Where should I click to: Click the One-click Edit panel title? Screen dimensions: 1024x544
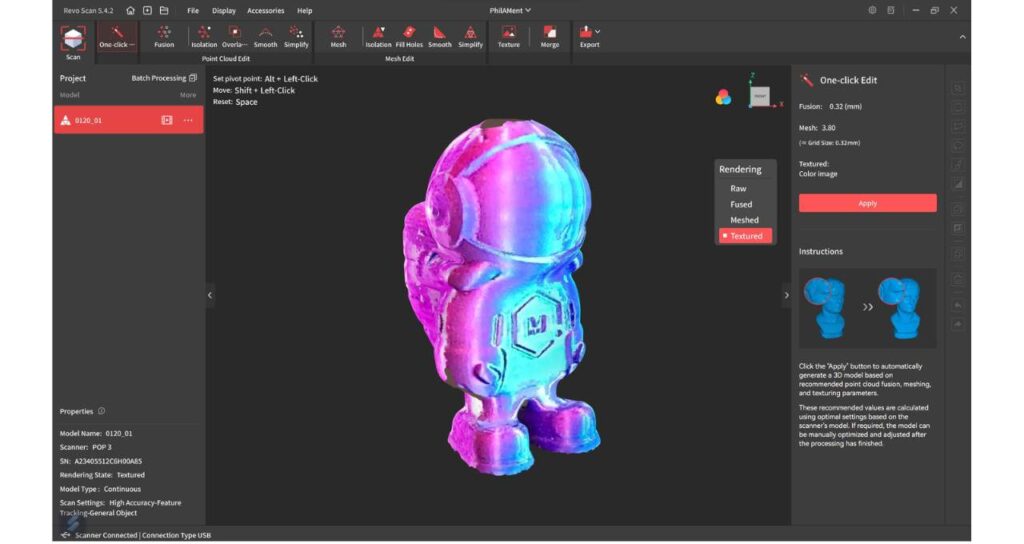tap(848, 80)
